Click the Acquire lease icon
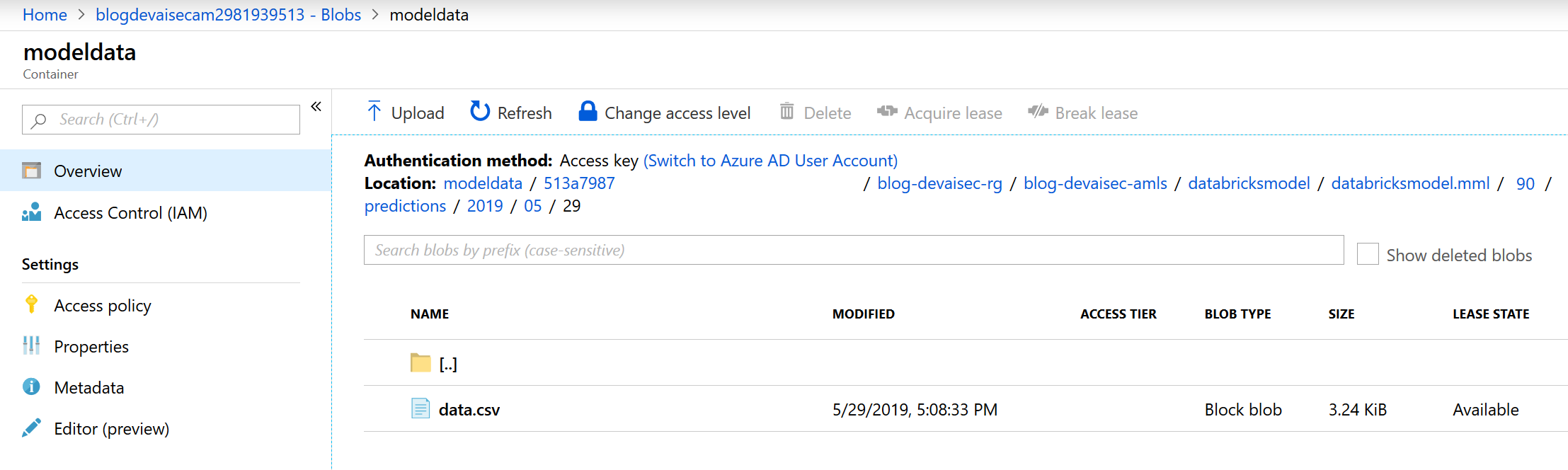Image resolution: width=1568 pixels, height=470 pixels. click(887, 111)
